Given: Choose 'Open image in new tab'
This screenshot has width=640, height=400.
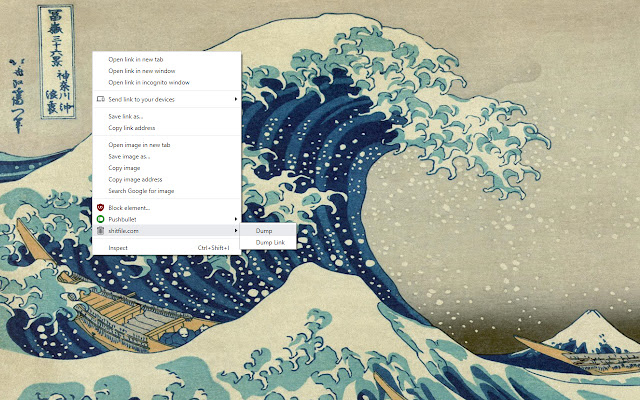Looking at the screenshot, I should [167, 145].
